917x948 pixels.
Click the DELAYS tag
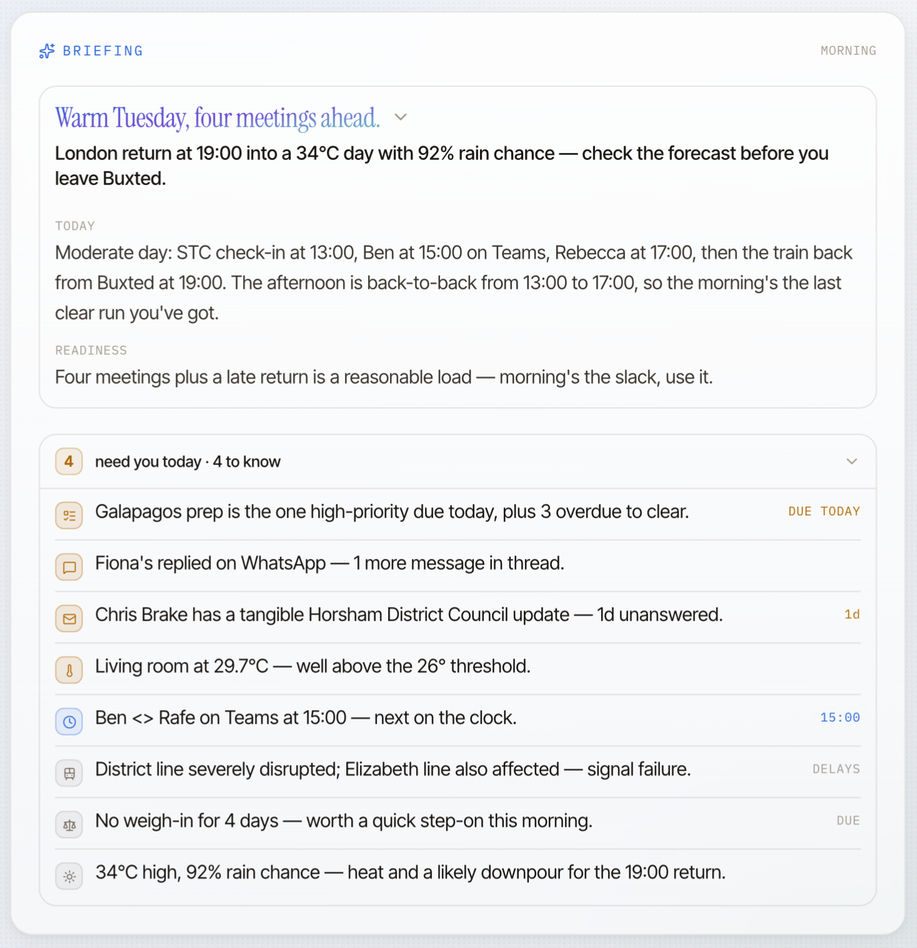[836, 769]
